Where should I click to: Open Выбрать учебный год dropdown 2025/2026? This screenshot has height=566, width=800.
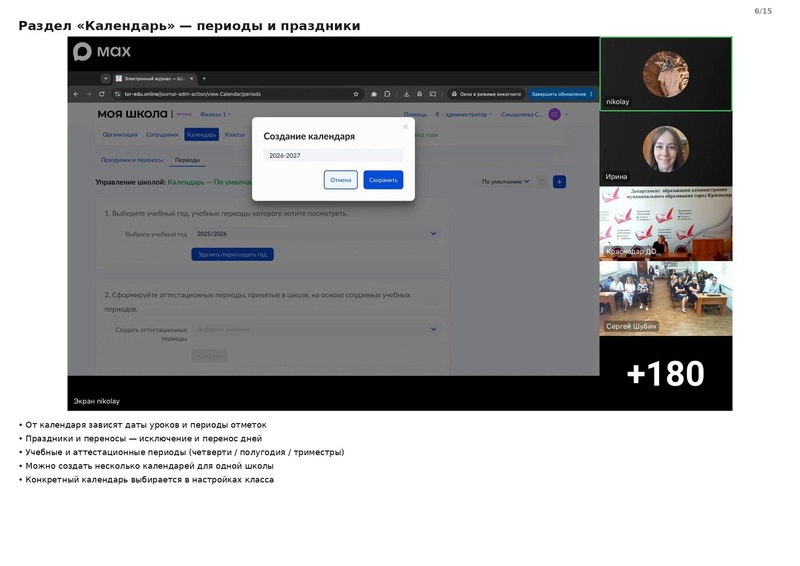[x=316, y=234]
